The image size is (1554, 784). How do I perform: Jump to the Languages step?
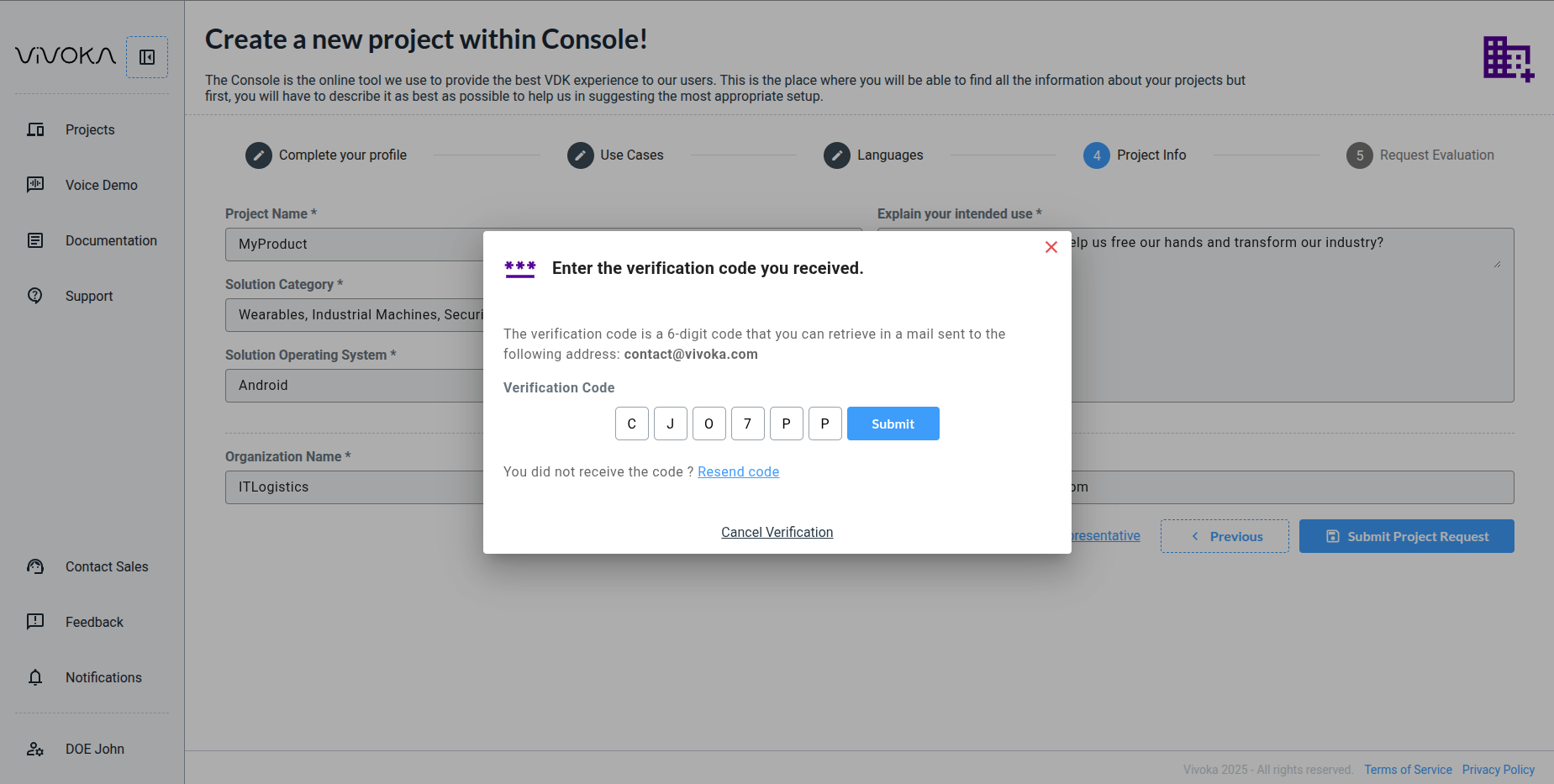(837, 155)
